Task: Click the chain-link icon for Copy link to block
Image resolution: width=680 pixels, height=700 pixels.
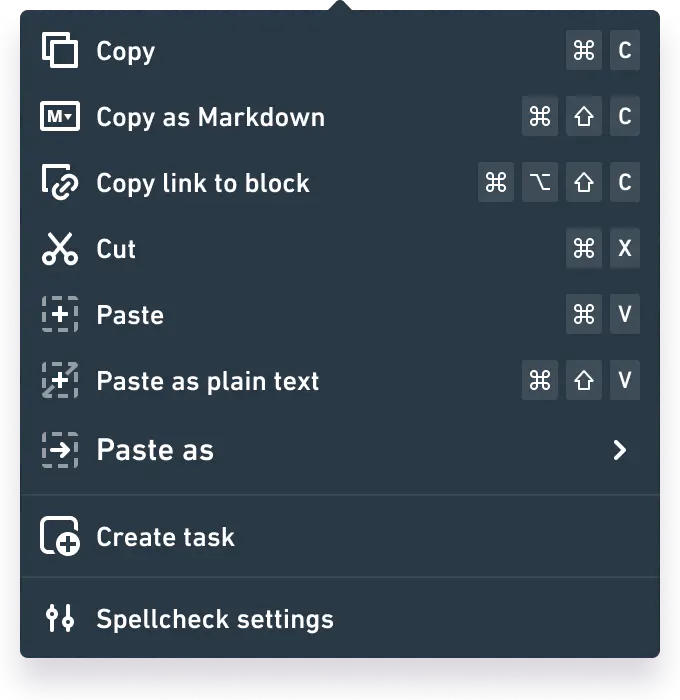Action: coord(60,183)
